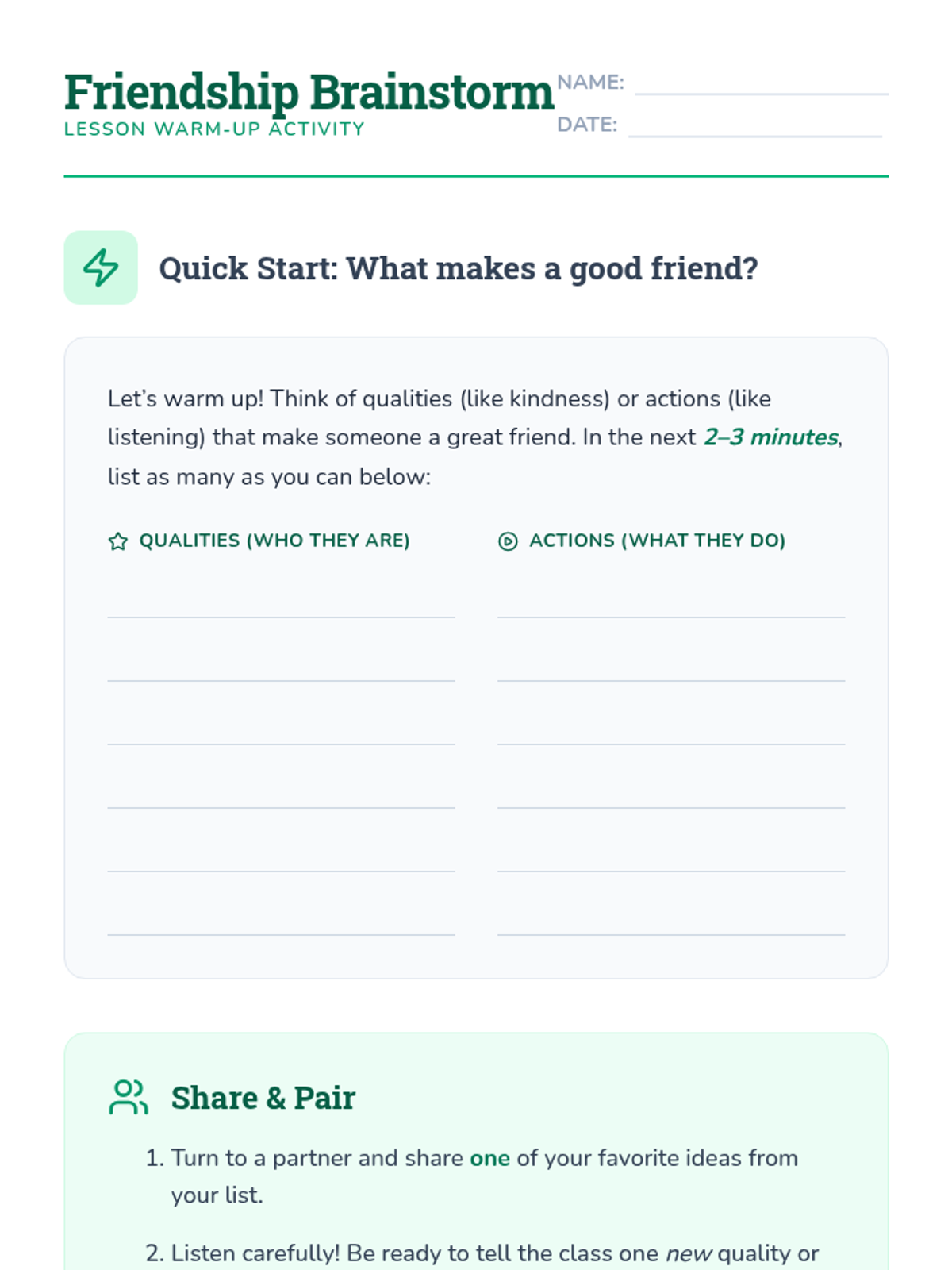Click the Share & Pair heading
The width and height of the screenshot is (952, 1270).
[263, 1098]
